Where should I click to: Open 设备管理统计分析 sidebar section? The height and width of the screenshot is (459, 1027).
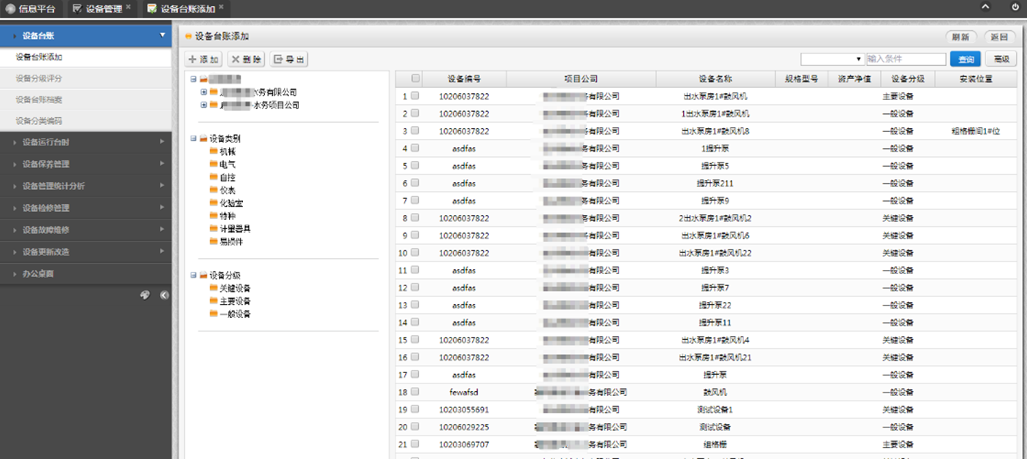click(86, 186)
